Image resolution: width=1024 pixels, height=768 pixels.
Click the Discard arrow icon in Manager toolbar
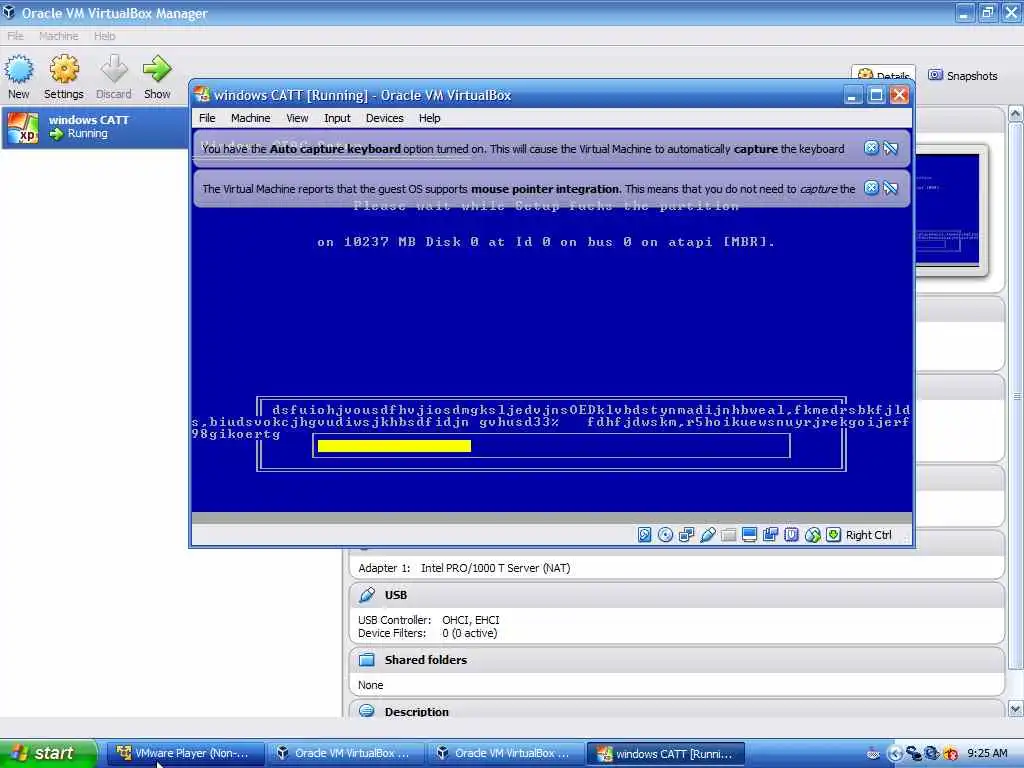pos(114,69)
